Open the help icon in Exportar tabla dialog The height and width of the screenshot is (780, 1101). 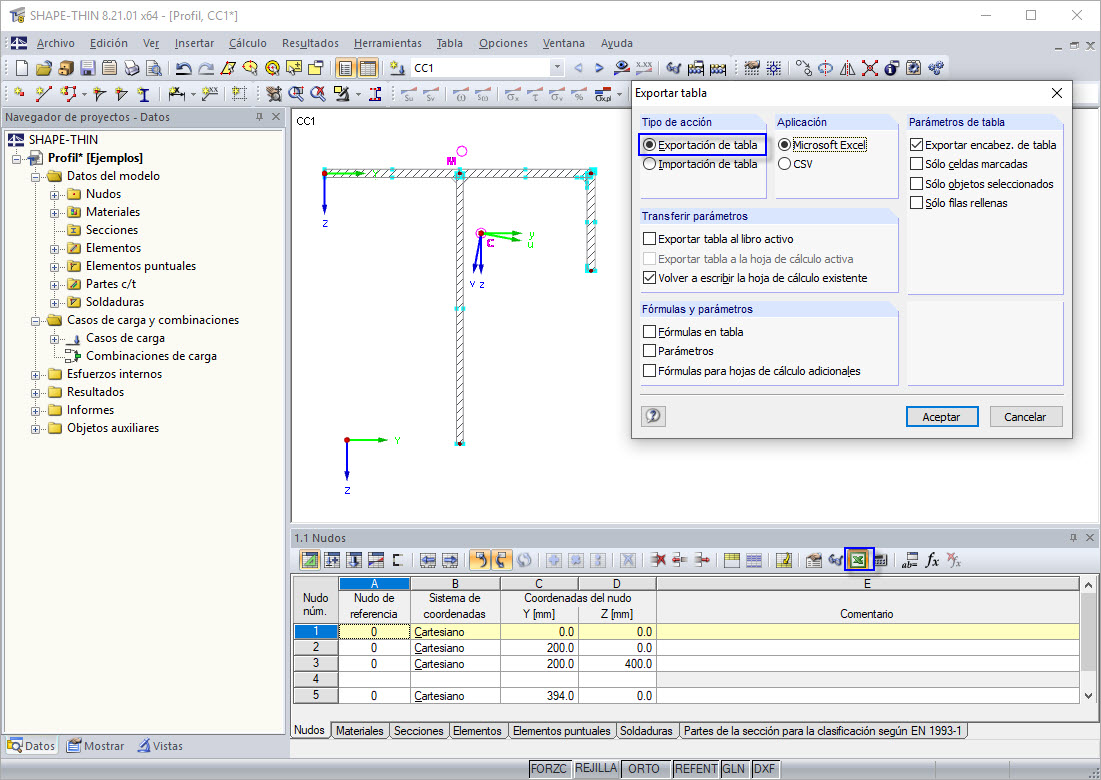(x=653, y=416)
